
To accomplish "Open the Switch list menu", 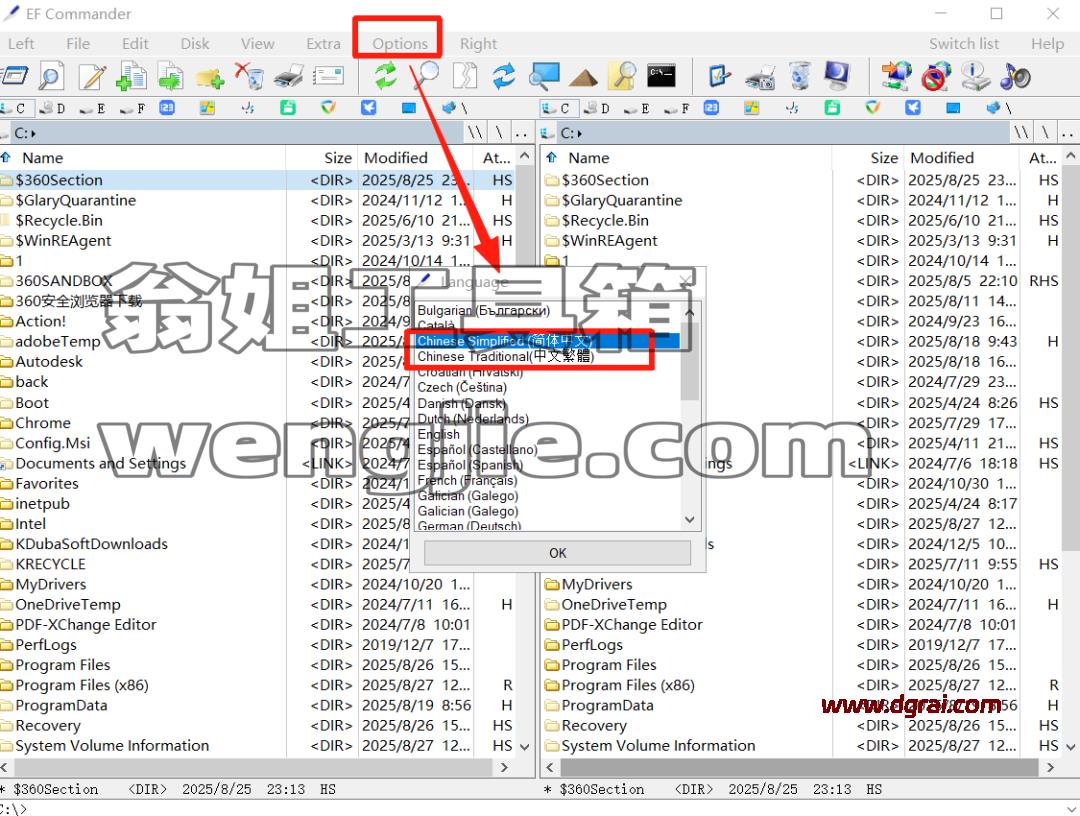I will (964, 43).
